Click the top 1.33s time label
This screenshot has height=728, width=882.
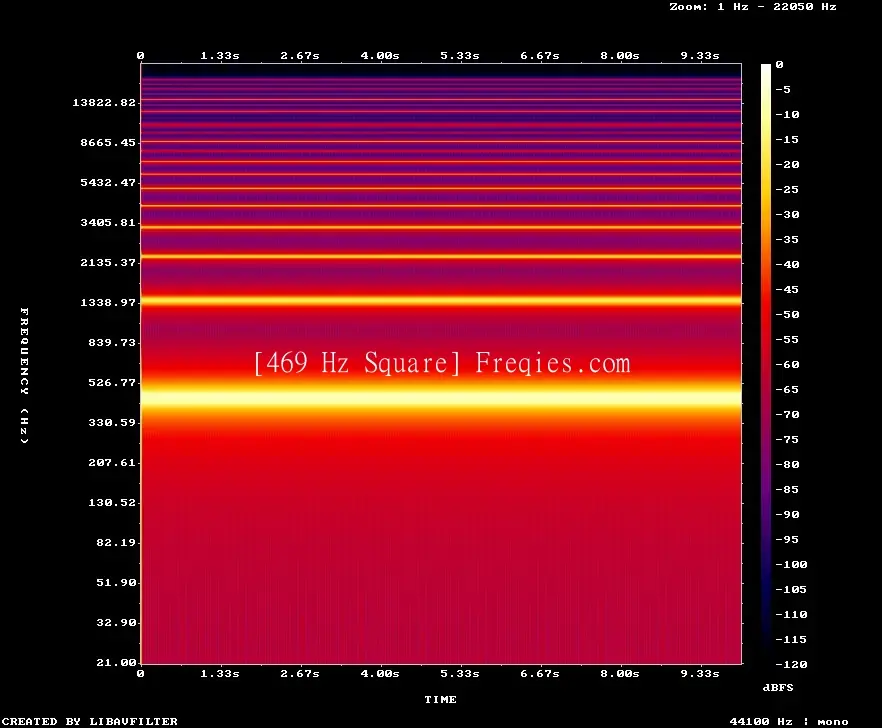(x=220, y=55)
